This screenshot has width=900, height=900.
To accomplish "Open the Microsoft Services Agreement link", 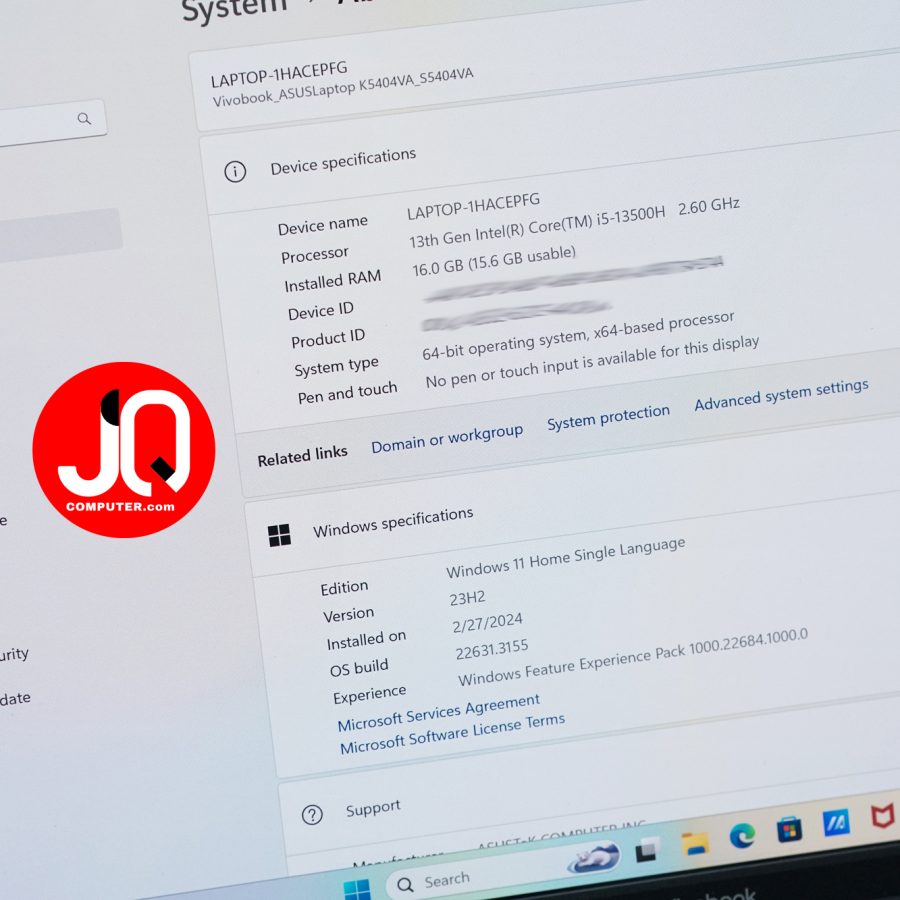I will [x=439, y=712].
